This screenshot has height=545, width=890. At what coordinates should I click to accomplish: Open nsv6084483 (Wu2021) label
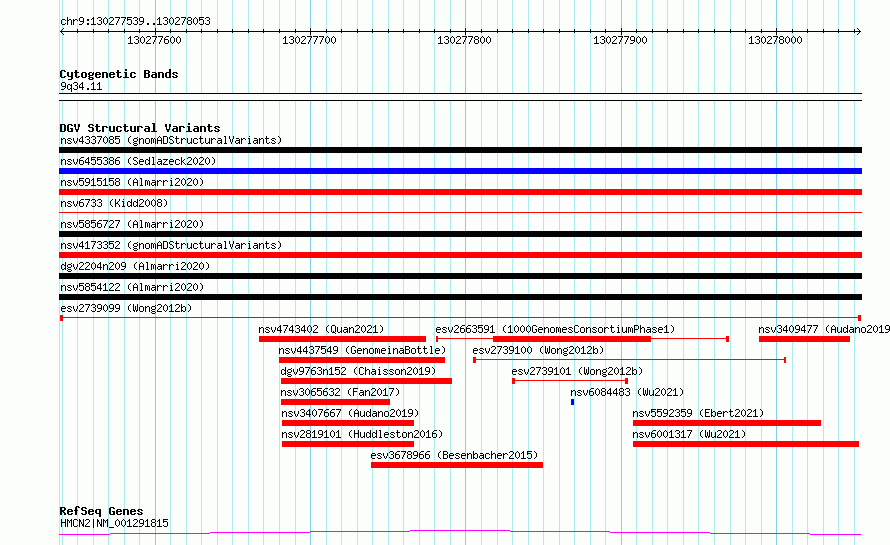click(627, 392)
